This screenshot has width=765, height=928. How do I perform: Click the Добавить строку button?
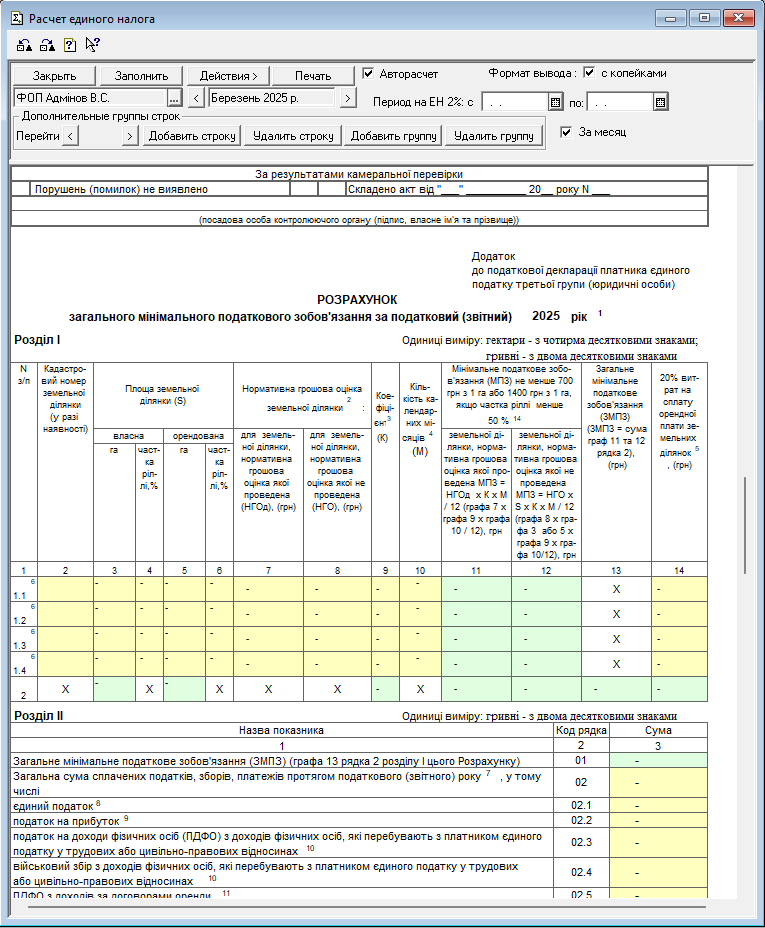click(x=192, y=136)
